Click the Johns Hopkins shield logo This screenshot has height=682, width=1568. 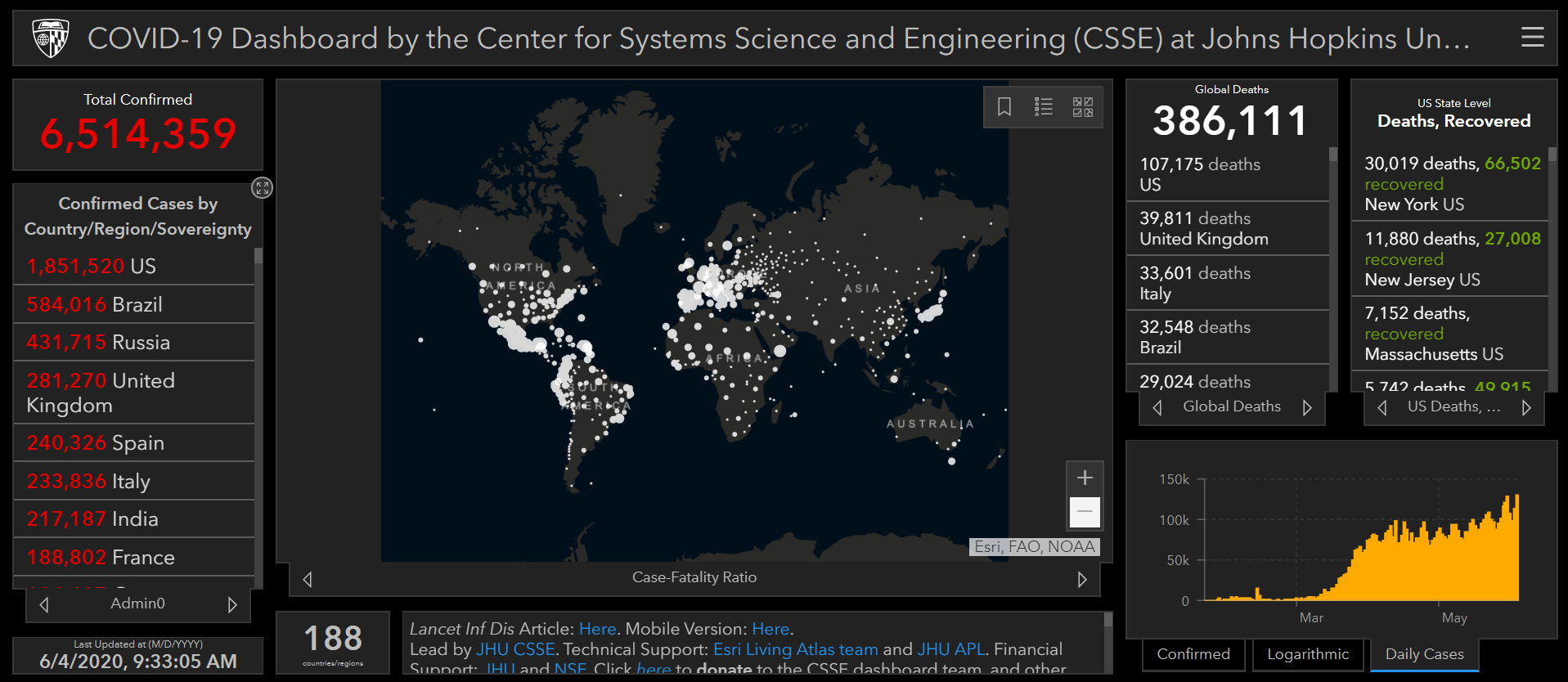(x=50, y=38)
